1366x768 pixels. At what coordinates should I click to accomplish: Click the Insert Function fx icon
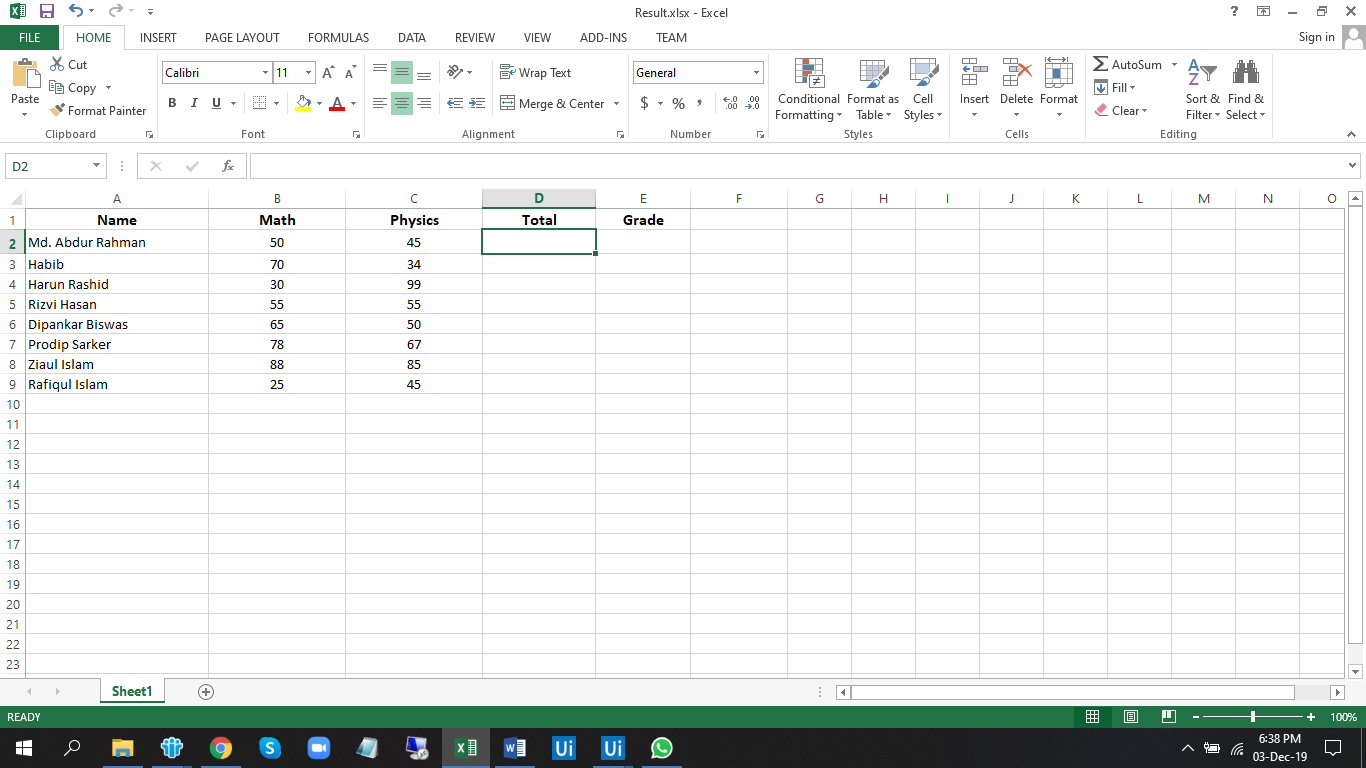pyautogui.click(x=228, y=166)
